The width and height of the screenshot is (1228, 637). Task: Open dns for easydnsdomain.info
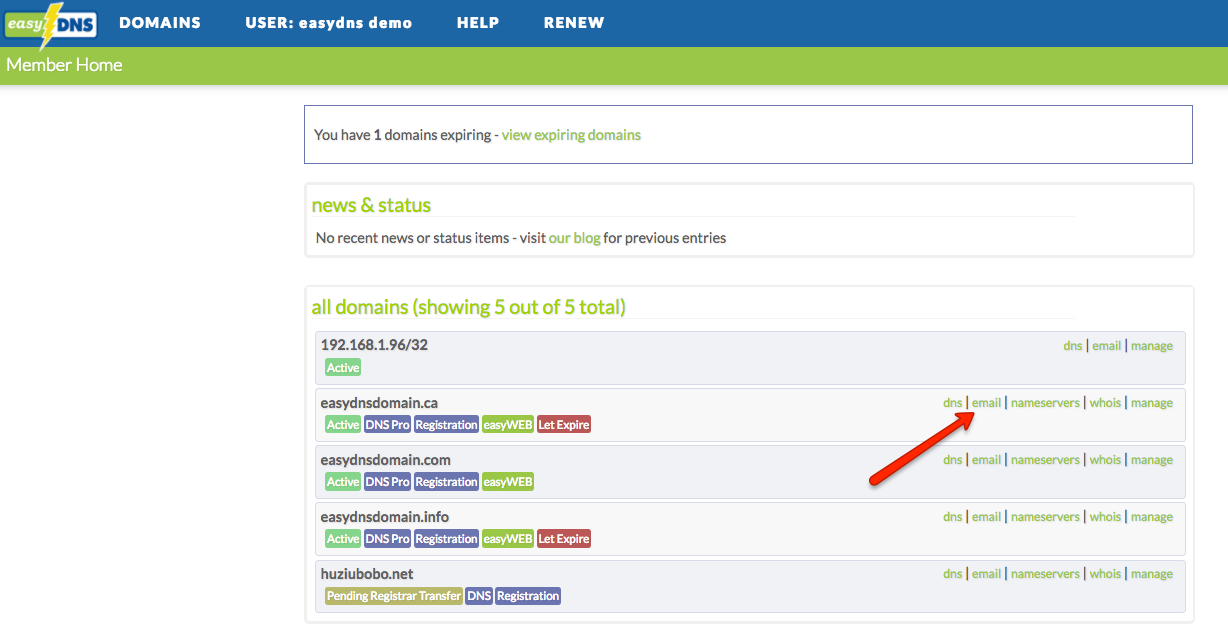point(953,517)
